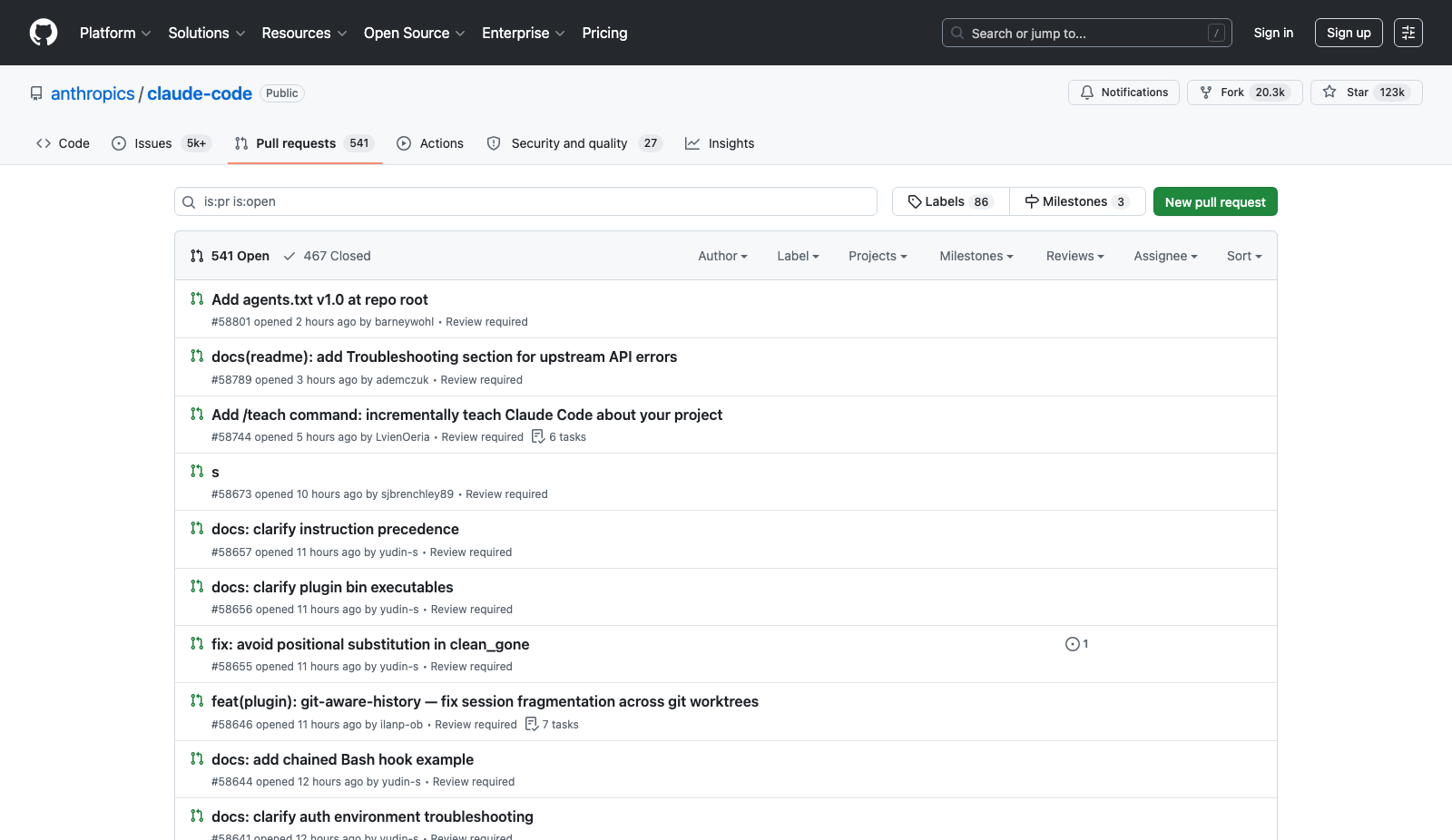
Task: Click the tasks checklist icon for 6 tasks
Action: pyautogui.click(x=538, y=436)
